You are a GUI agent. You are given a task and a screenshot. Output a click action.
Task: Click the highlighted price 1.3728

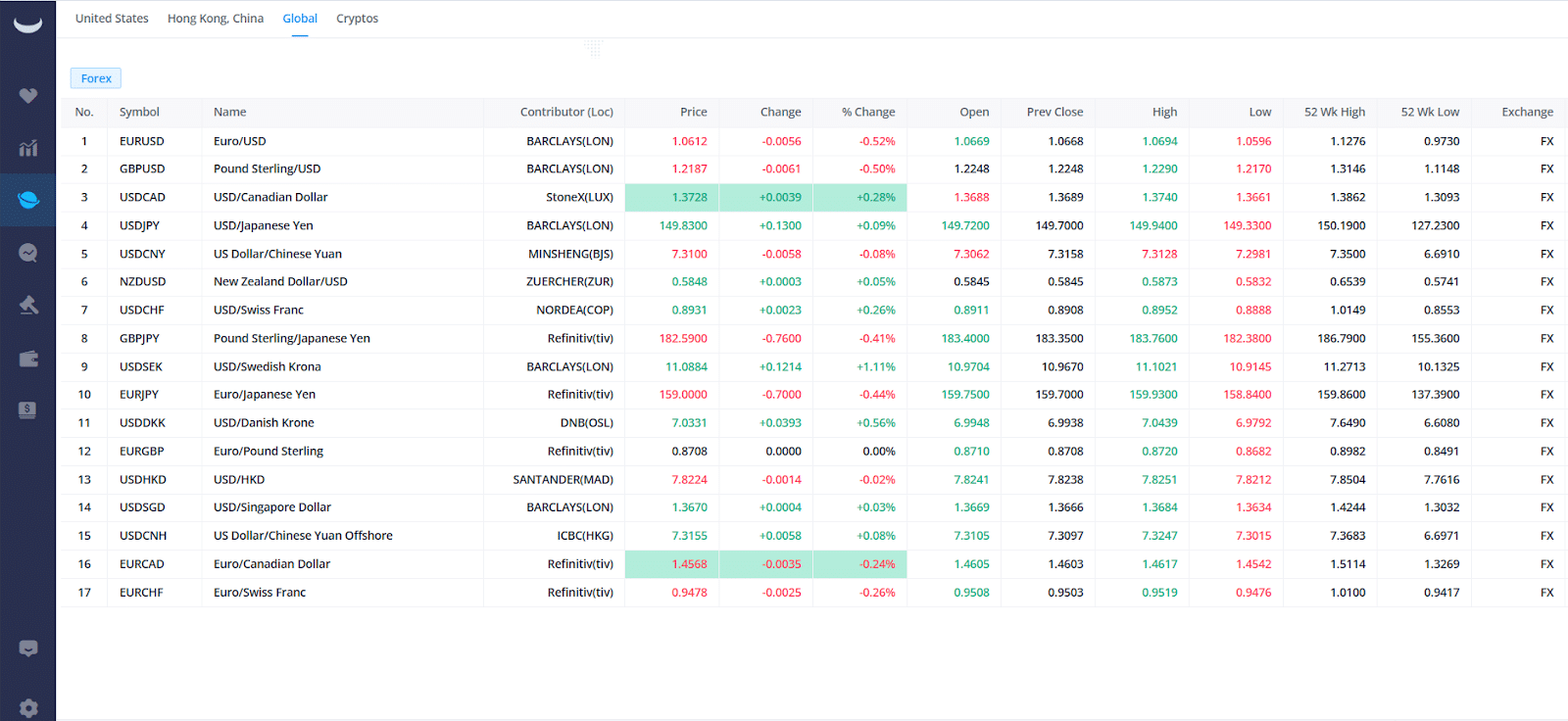(689, 198)
